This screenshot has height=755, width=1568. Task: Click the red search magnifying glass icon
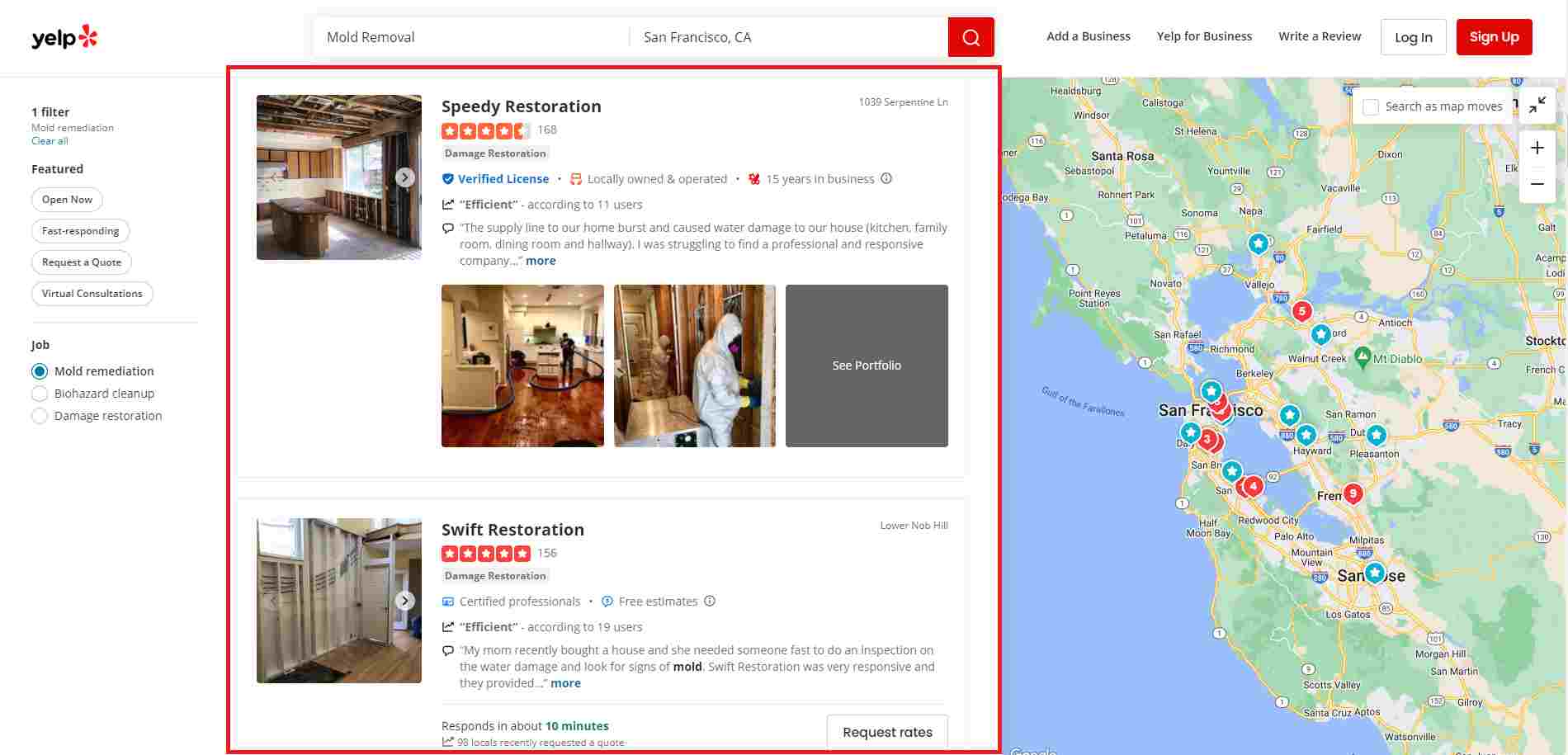coord(971,36)
